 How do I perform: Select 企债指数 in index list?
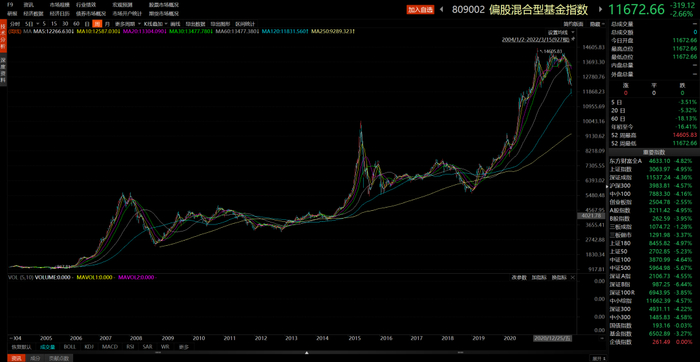tap(653, 341)
